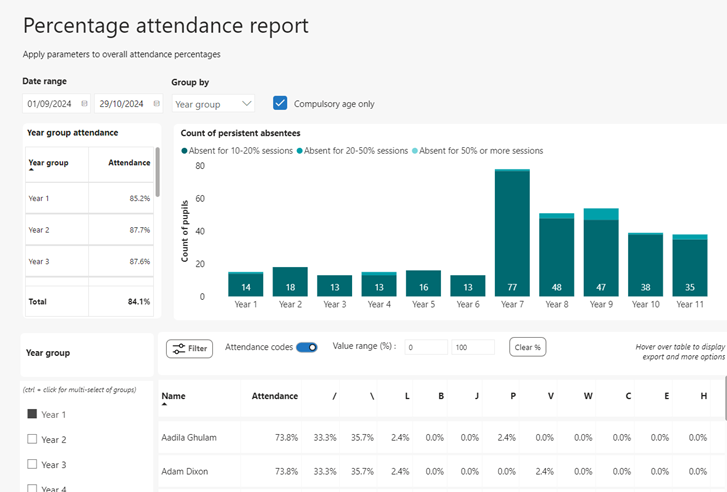Click the sort arrow under Name column
Viewport: 727px width, 492px height.
pyautogui.click(x=165, y=405)
